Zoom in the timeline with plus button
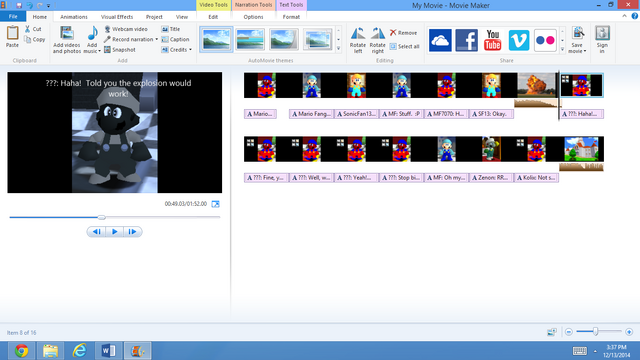This screenshot has width=640, height=360. point(629,332)
